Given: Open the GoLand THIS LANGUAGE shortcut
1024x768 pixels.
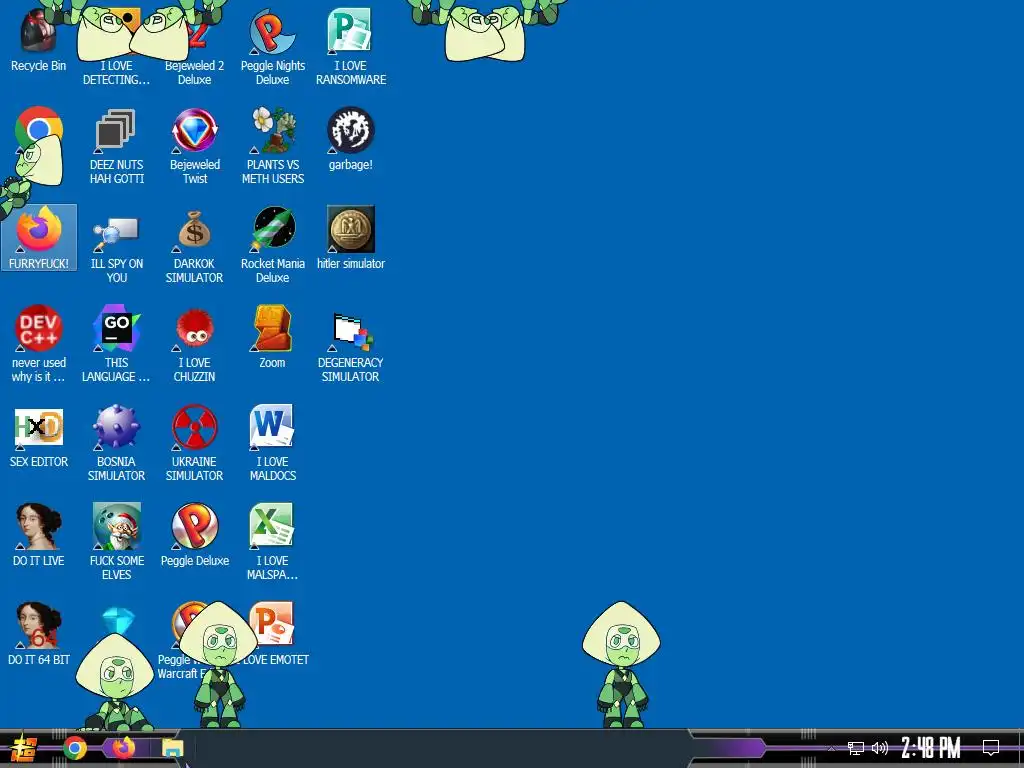Looking at the screenshot, I should pyautogui.click(x=116, y=344).
